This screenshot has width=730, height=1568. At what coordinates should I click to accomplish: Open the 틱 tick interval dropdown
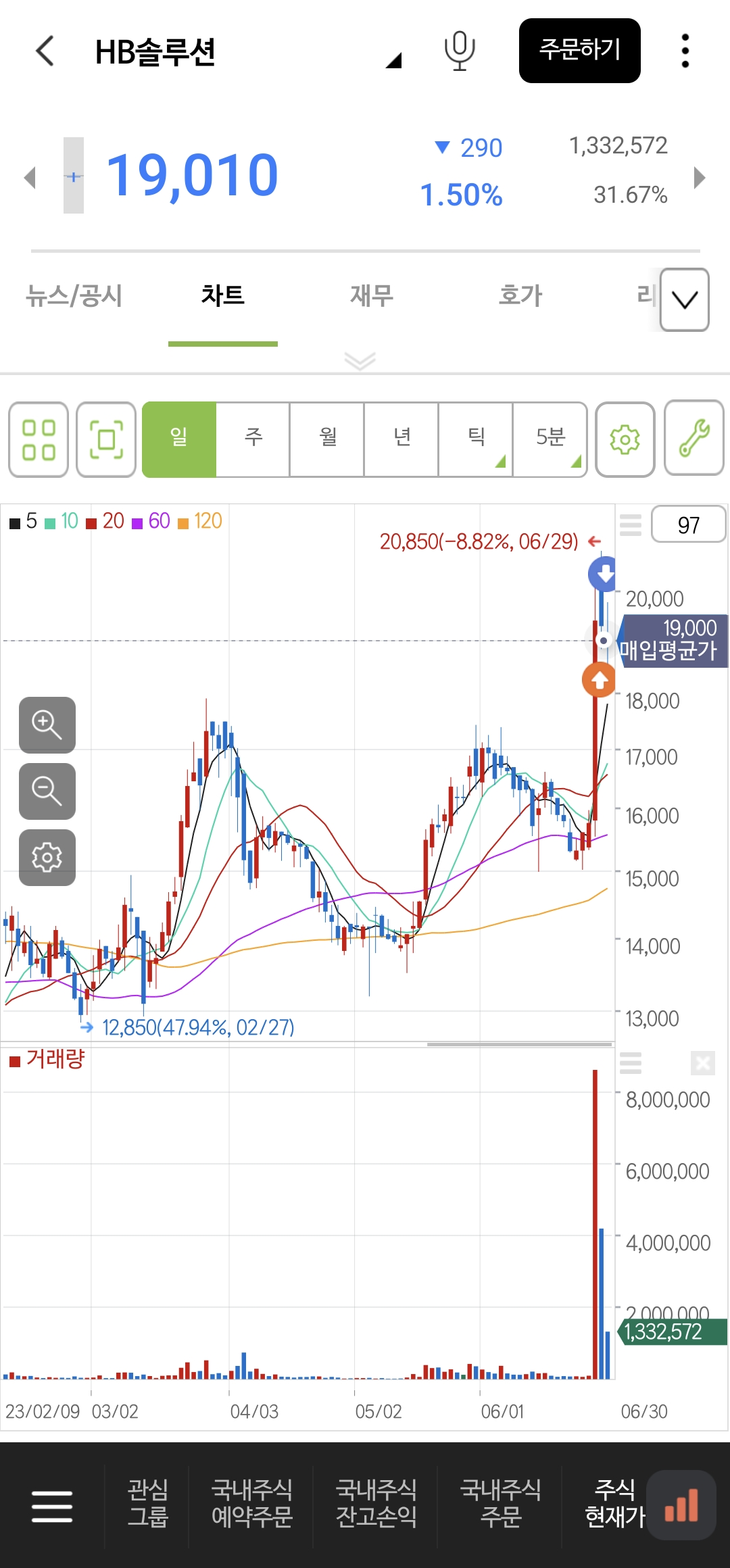[476, 440]
